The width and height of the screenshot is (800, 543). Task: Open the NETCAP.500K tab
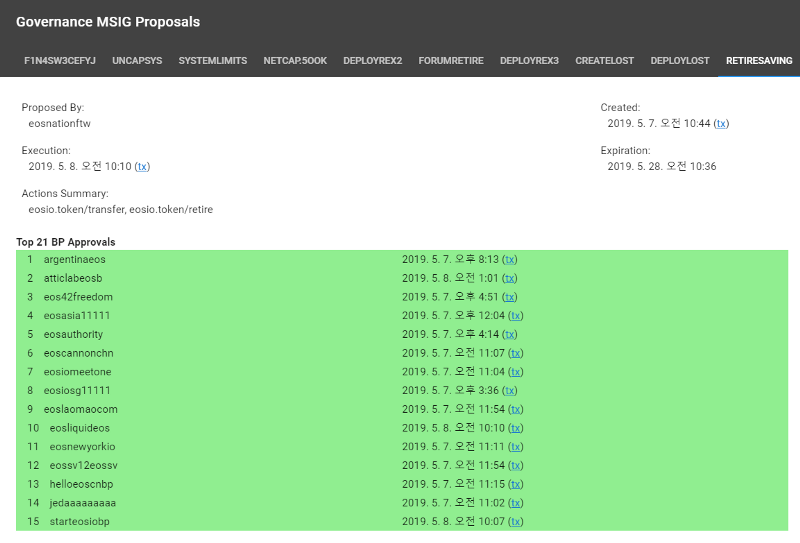click(x=295, y=61)
